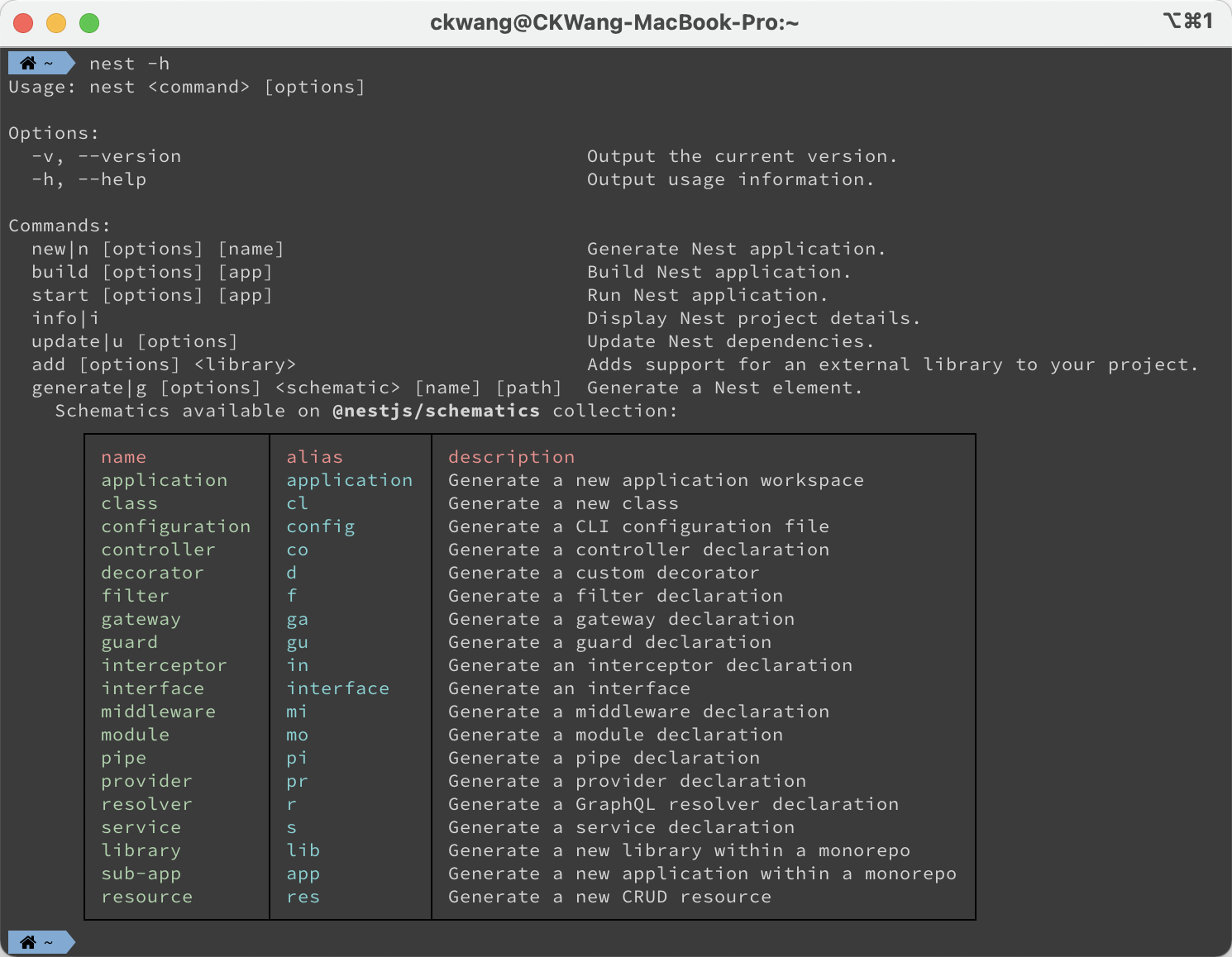Click 'Generate a GraphQL resolver declaration' description
Image resolution: width=1232 pixels, height=957 pixels.
tap(674, 804)
